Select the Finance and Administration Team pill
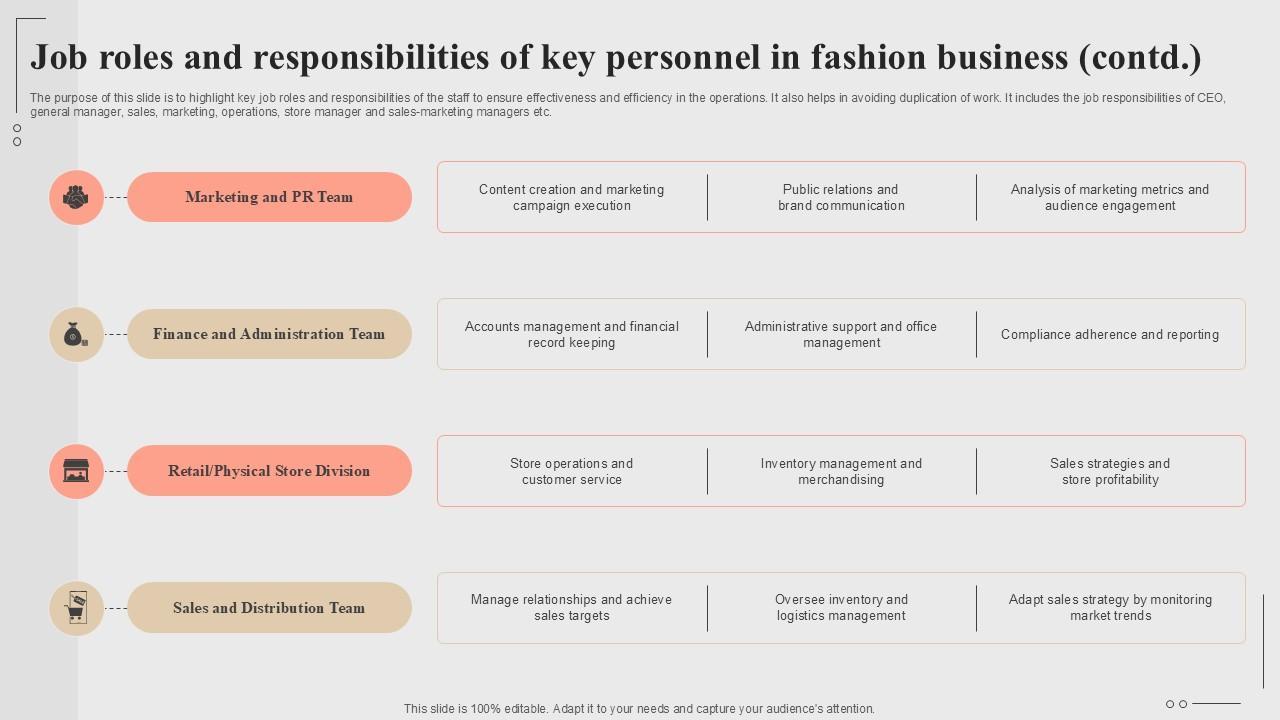The height and width of the screenshot is (720, 1280). click(x=269, y=334)
